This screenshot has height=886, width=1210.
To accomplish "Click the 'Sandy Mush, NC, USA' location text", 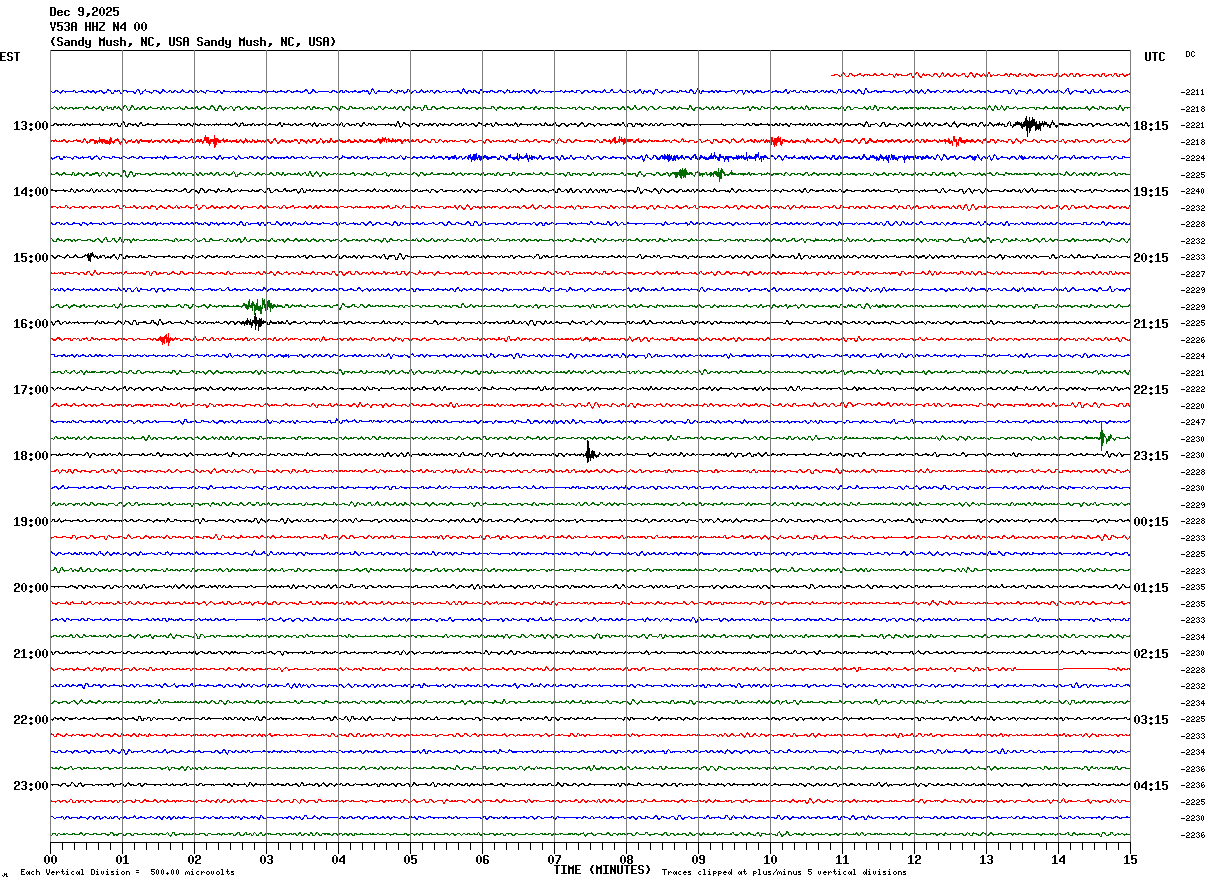I will 192,42.
